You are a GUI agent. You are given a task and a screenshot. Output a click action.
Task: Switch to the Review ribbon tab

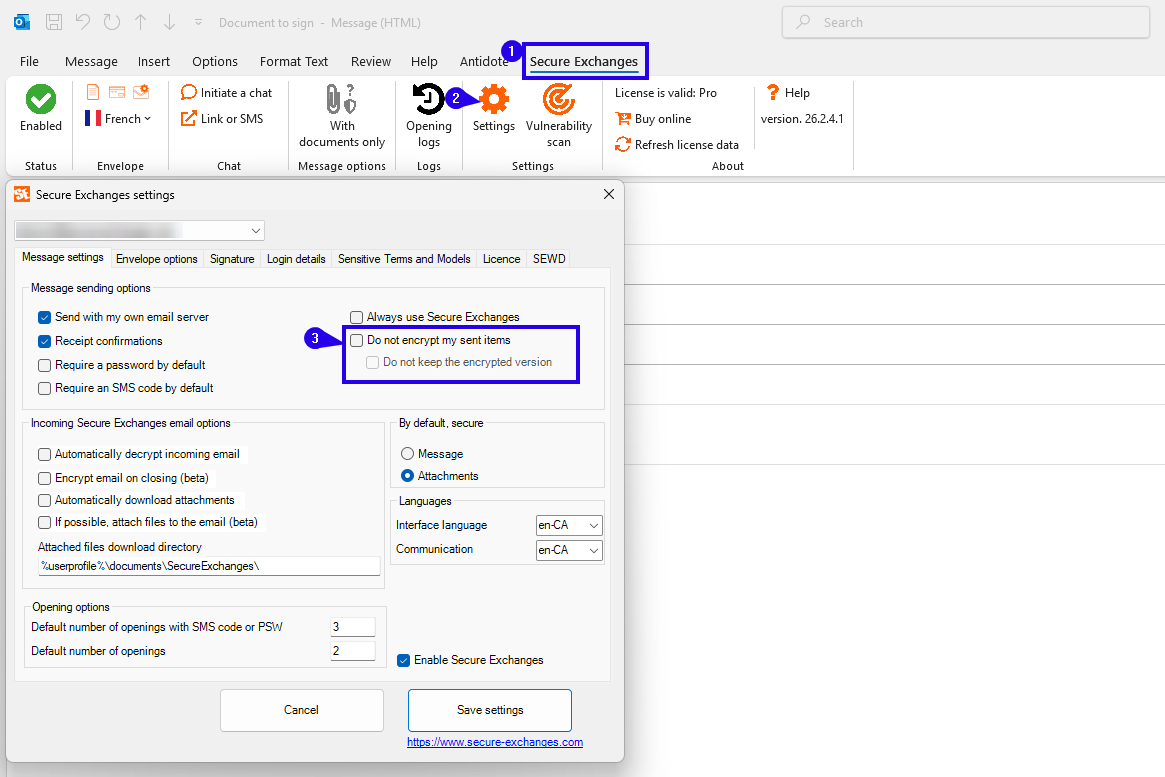[x=371, y=62]
